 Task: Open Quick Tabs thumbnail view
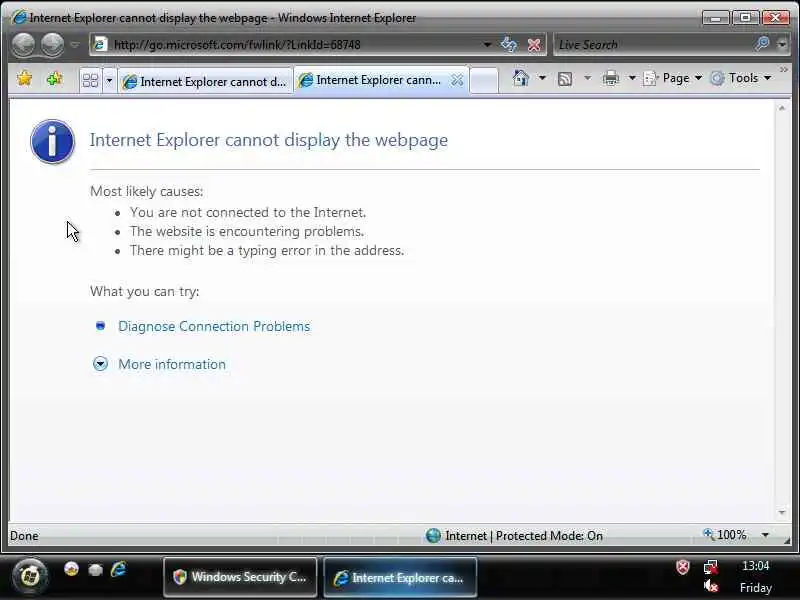[x=90, y=80]
